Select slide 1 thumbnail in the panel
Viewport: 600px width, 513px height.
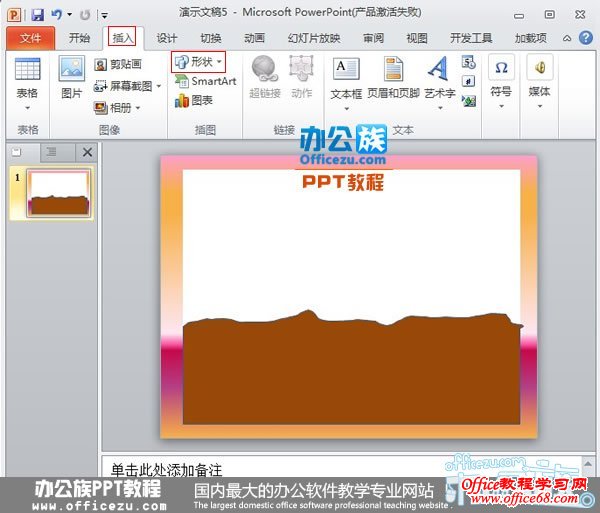(60, 193)
